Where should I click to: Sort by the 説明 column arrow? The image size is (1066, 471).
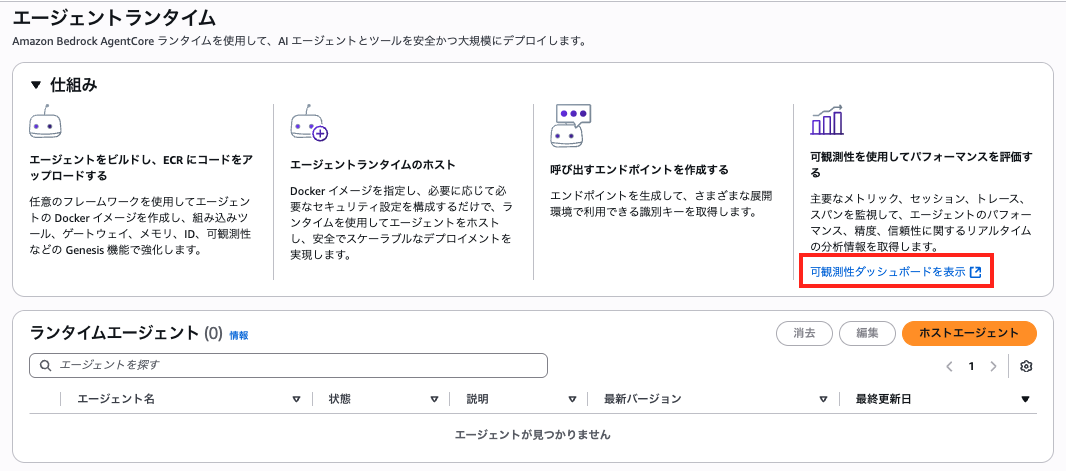(x=572, y=400)
